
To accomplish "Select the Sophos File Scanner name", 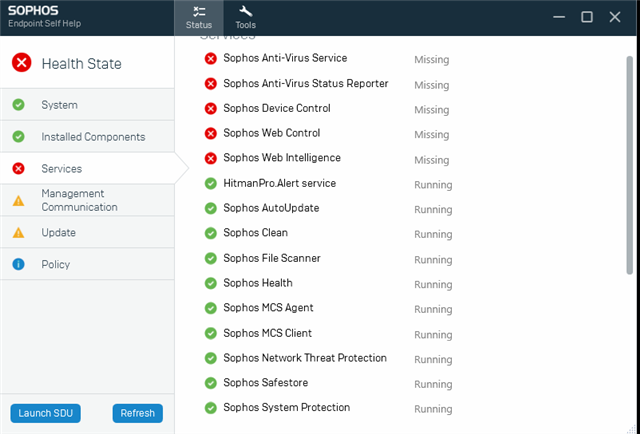I will [272, 258].
